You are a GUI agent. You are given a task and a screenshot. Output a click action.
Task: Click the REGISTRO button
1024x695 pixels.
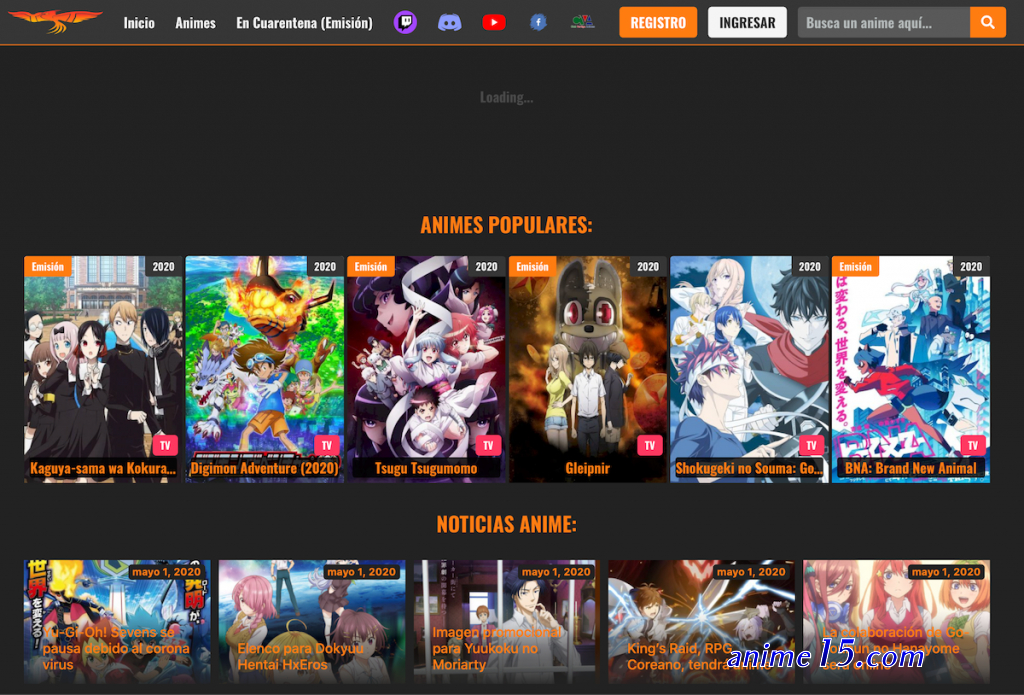click(658, 22)
